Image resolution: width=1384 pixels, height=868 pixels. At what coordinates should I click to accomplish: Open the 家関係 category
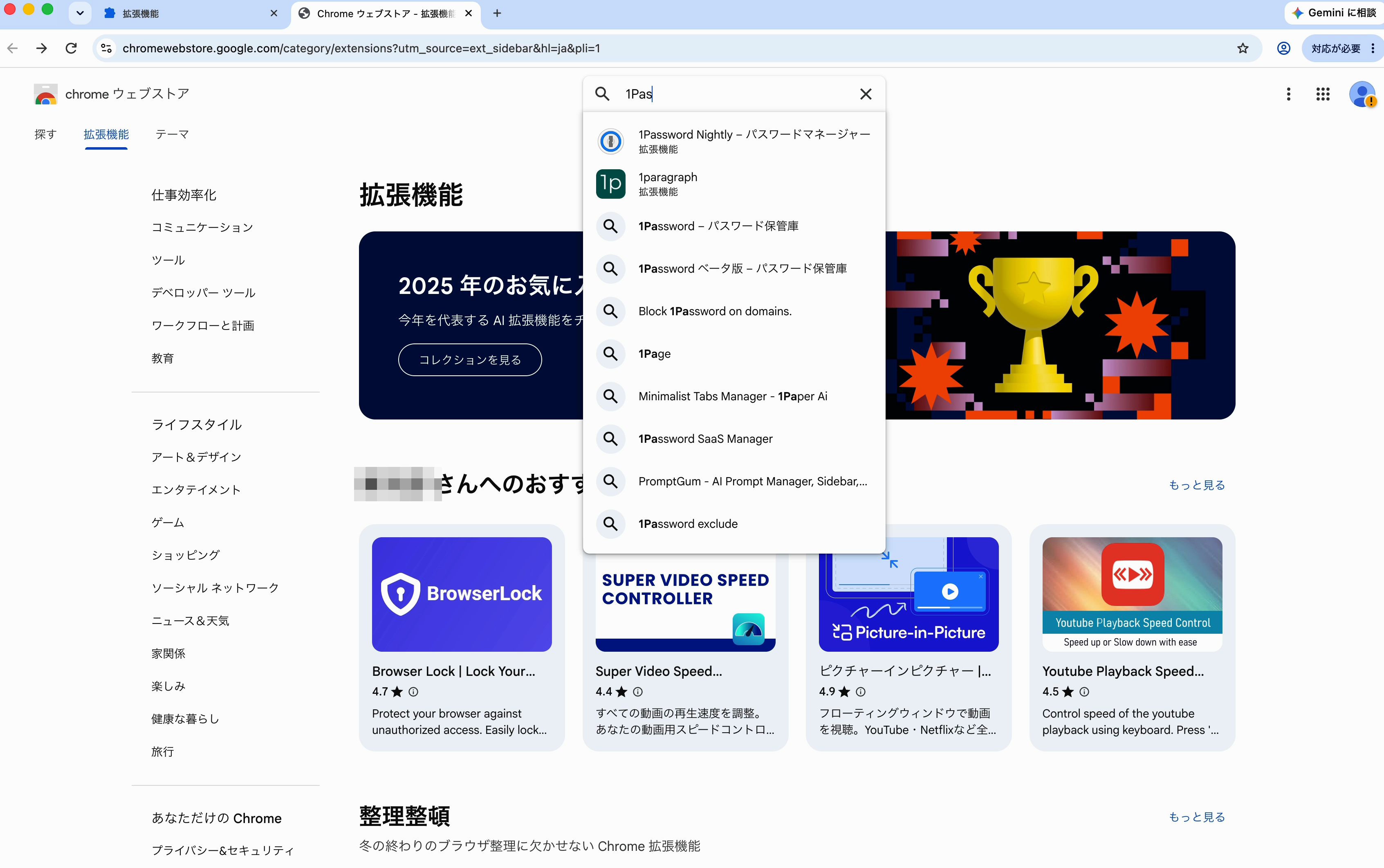coord(168,653)
